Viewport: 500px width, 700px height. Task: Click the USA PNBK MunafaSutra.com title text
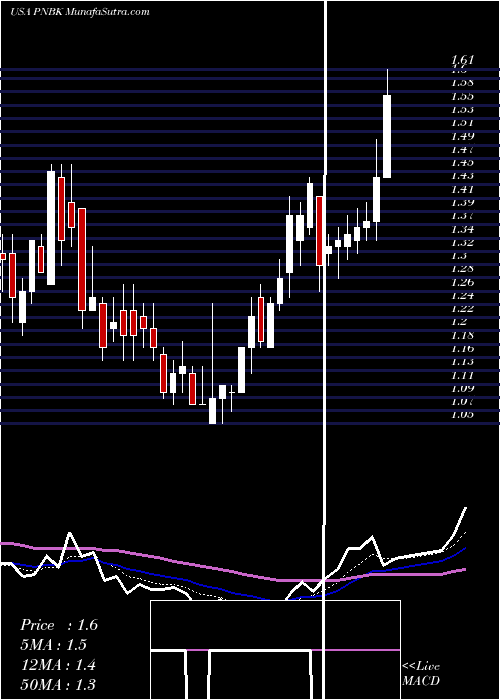79,12
